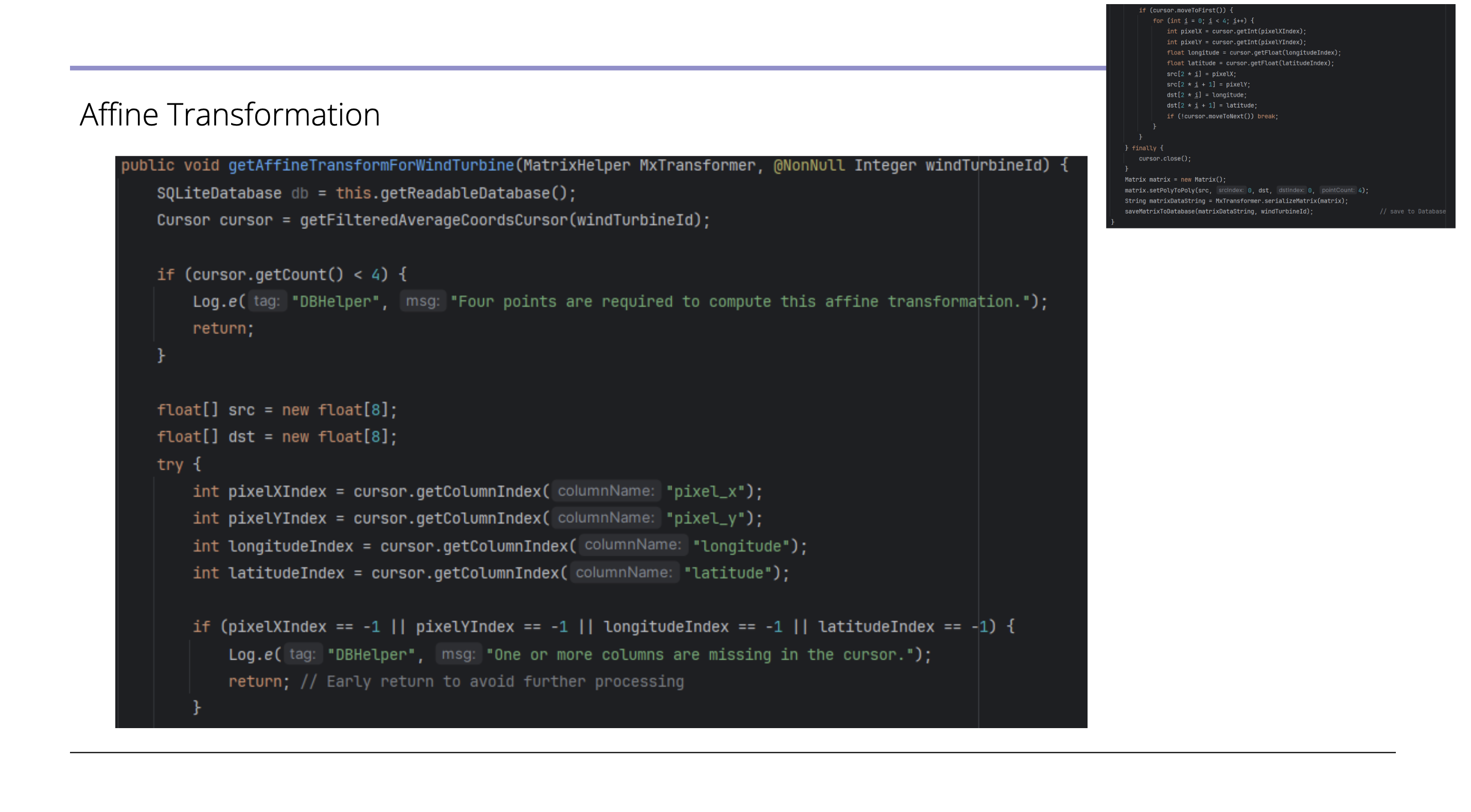Click the "} finally {" line
Viewport: 1471px width, 812px height.
[x=1144, y=148]
